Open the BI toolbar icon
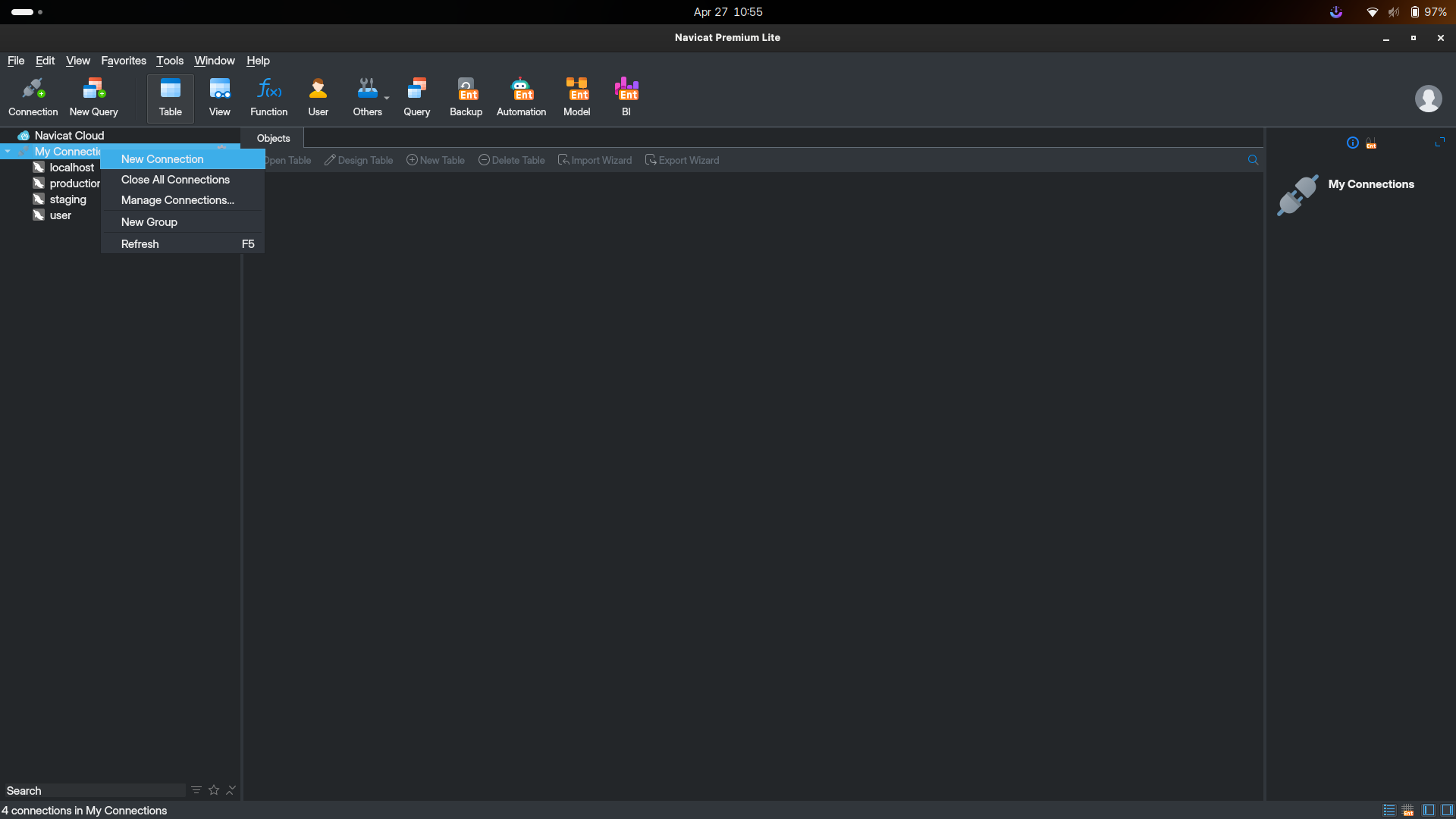Screen dimensions: 1456x819 (x=626, y=98)
